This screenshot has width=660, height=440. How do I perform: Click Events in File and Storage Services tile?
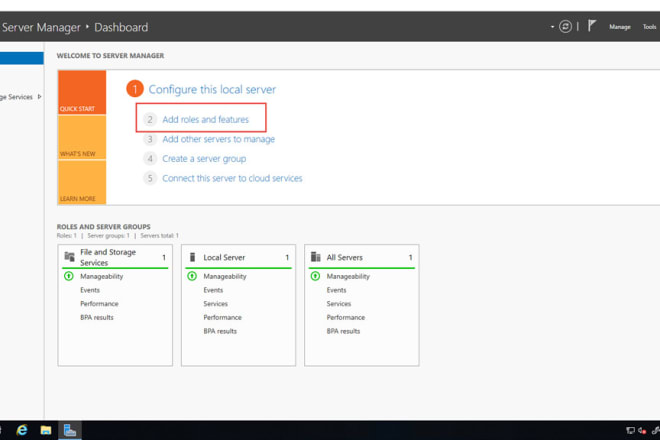tap(90, 290)
